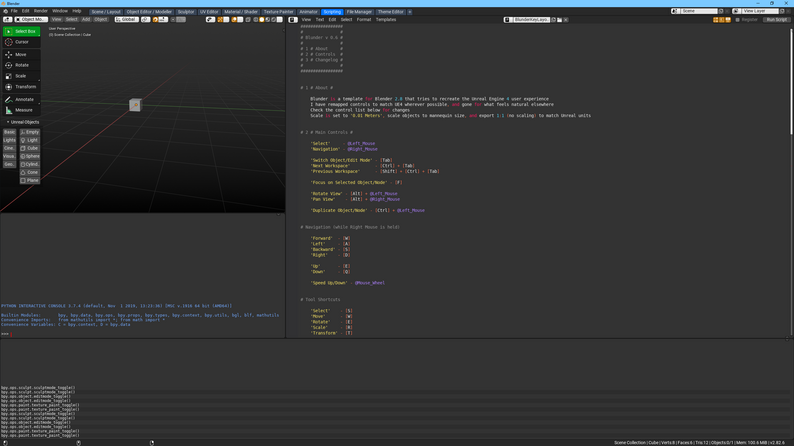Select the Basic category in Unreal Objects
Viewport: 794px width, 446px height.
[9, 132]
